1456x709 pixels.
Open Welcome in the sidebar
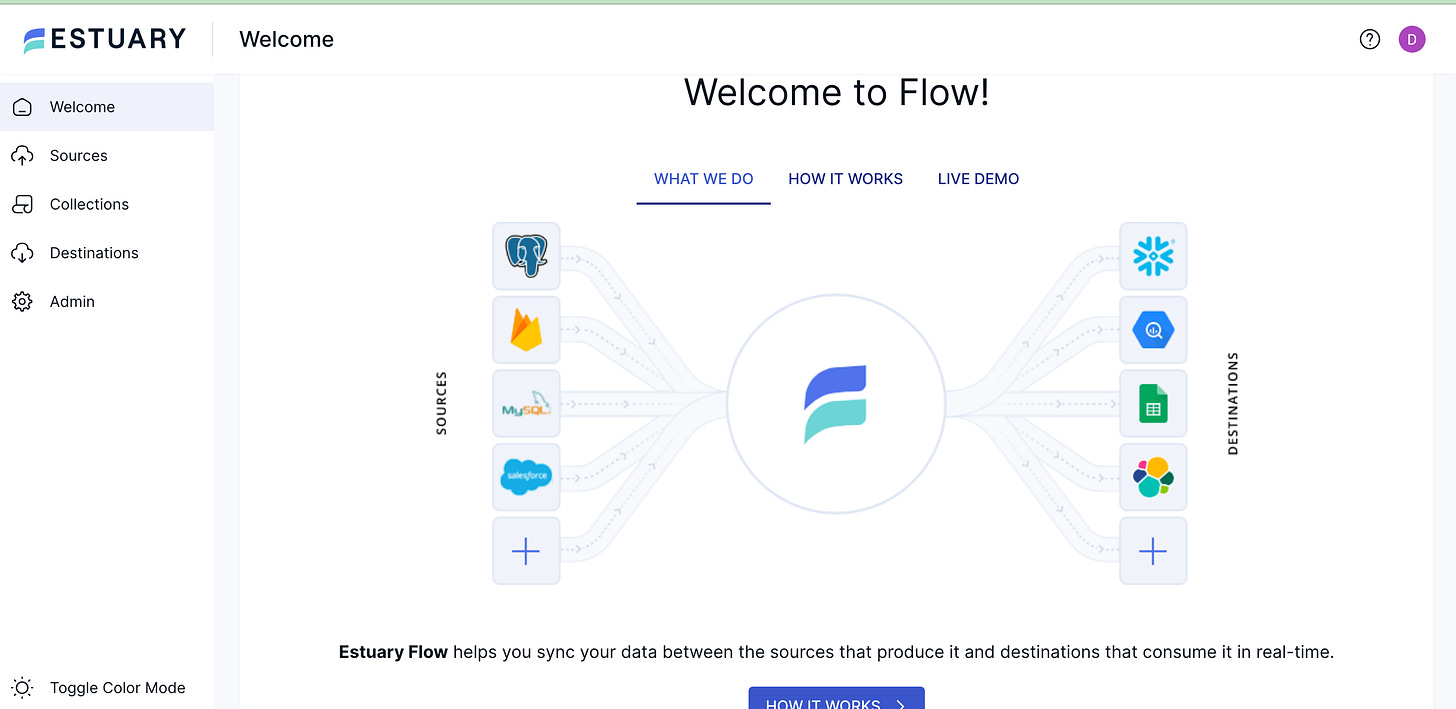pyautogui.click(x=107, y=107)
